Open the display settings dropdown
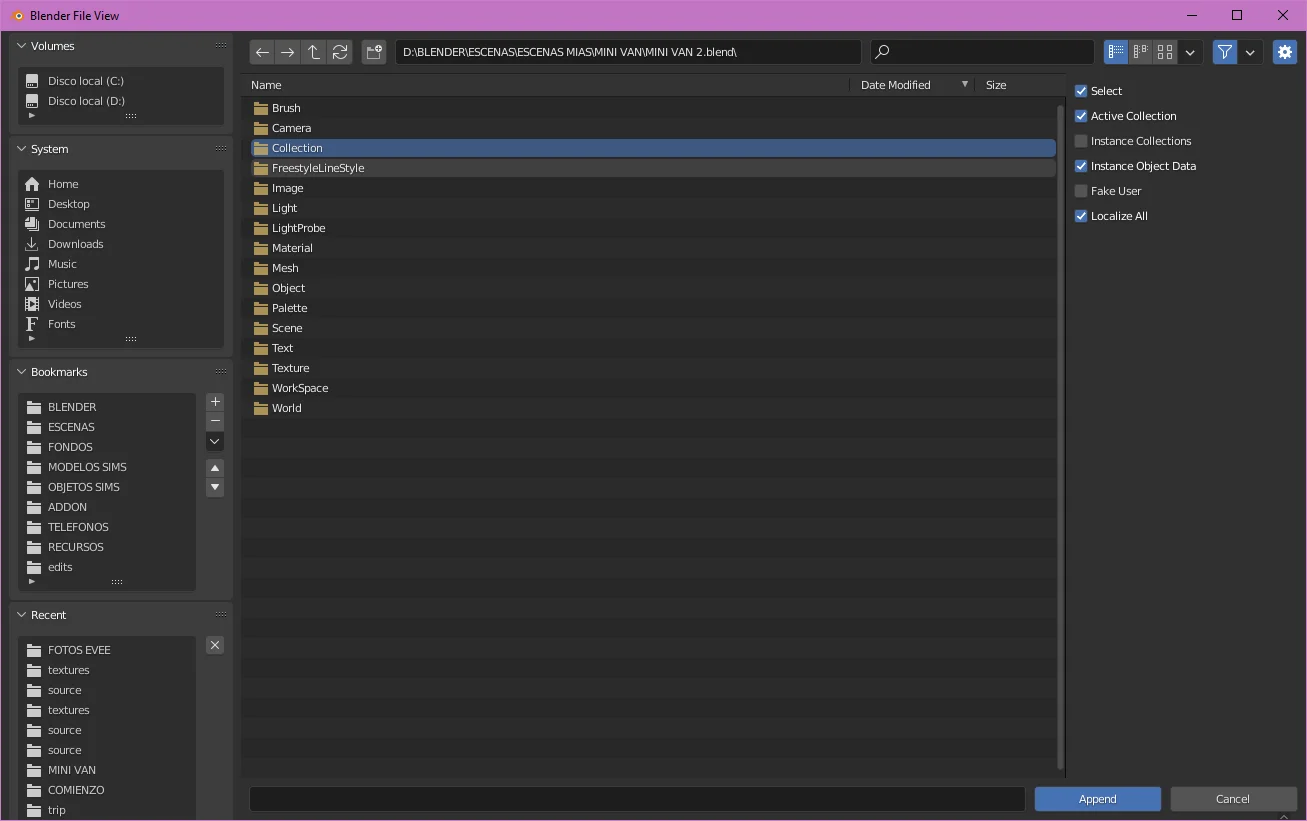The width and height of the screenshot is (1307, 821). (1190, 52)
